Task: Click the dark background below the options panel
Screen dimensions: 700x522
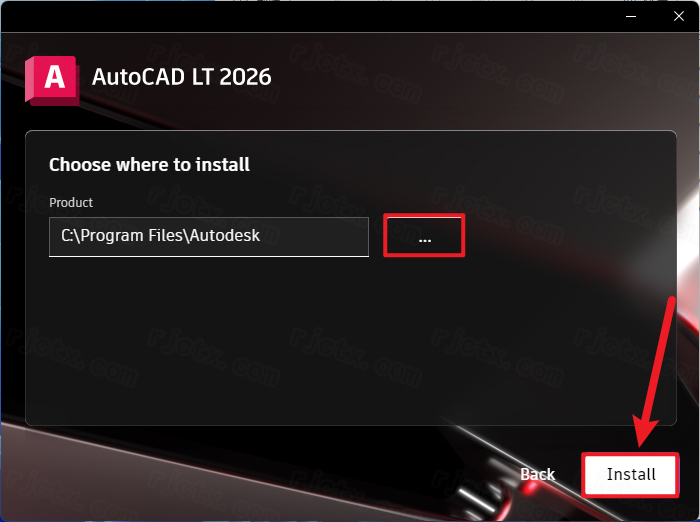Action: [268, 473]
